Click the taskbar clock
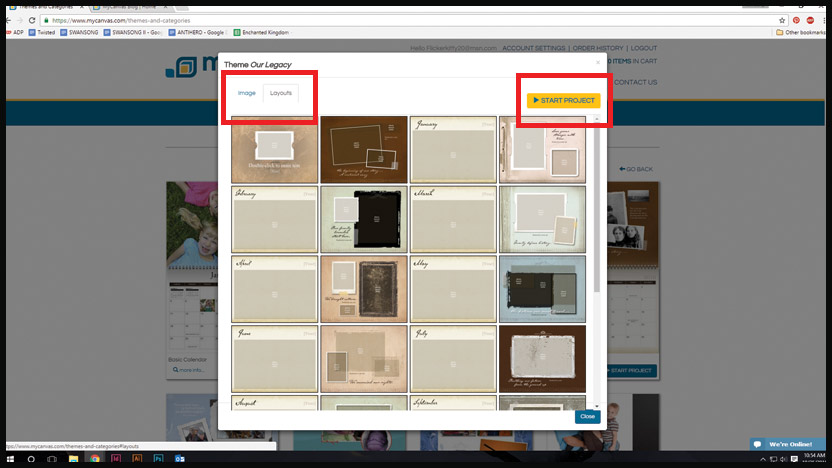 point(814,457)
